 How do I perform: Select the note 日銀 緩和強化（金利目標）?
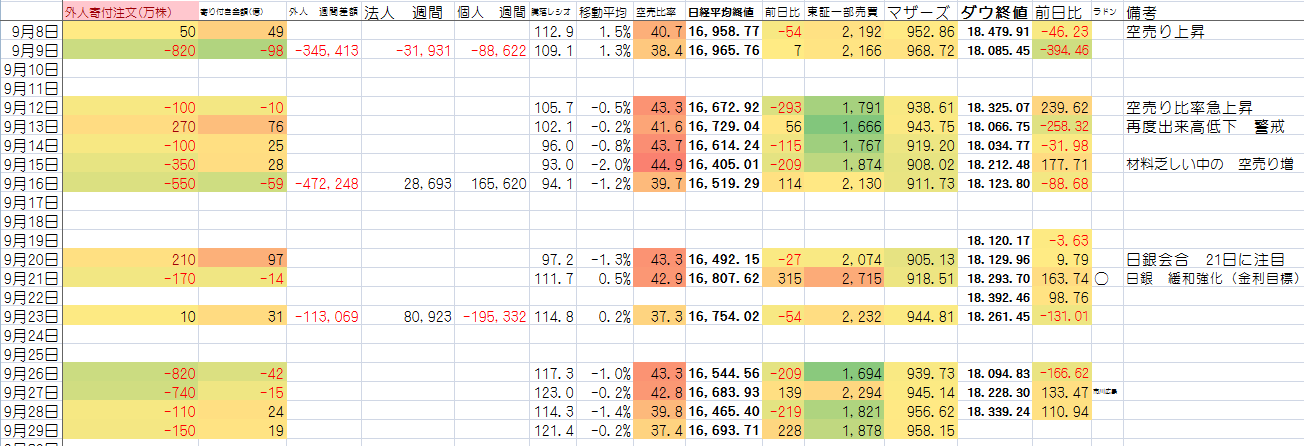[1210, 277]
